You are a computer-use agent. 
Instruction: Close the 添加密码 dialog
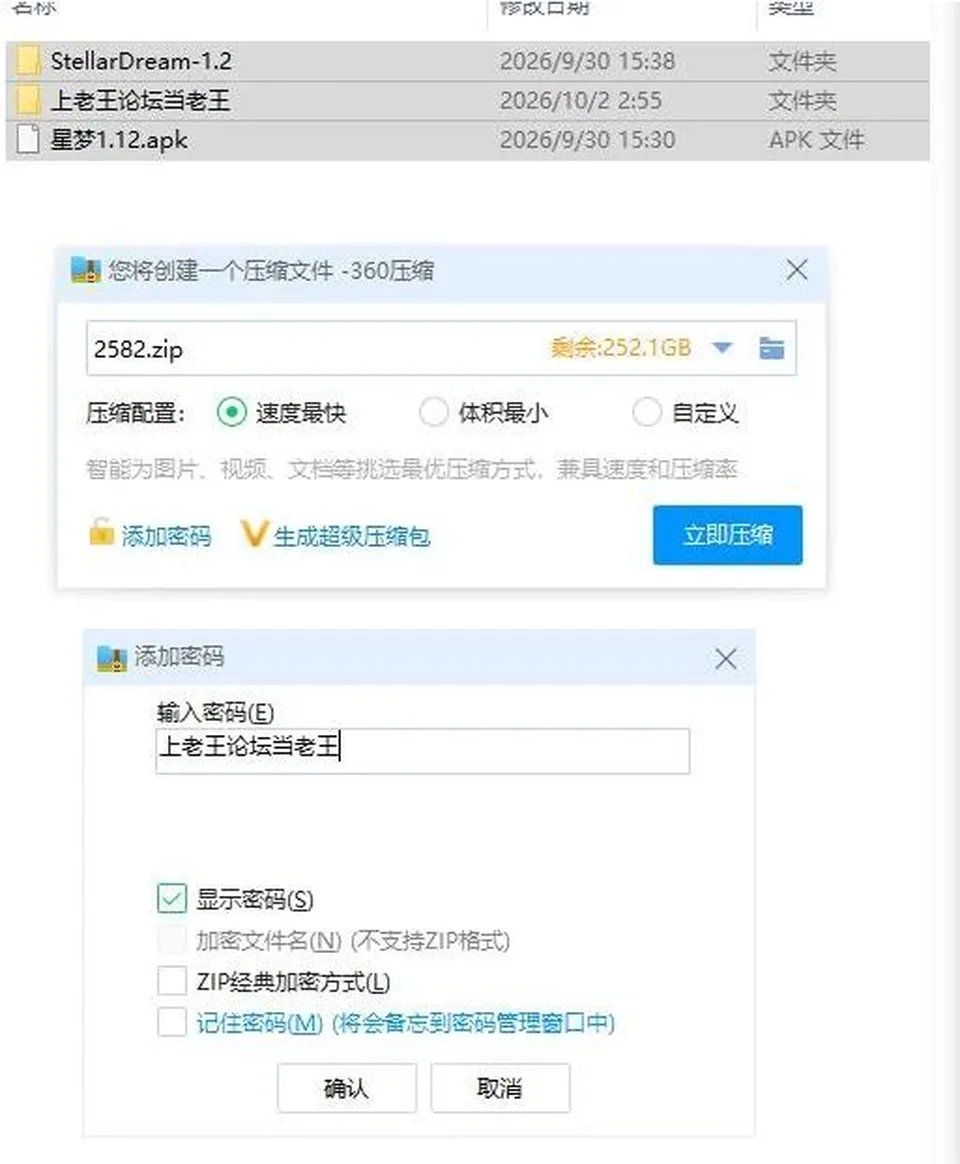click(x=725, y=658)
